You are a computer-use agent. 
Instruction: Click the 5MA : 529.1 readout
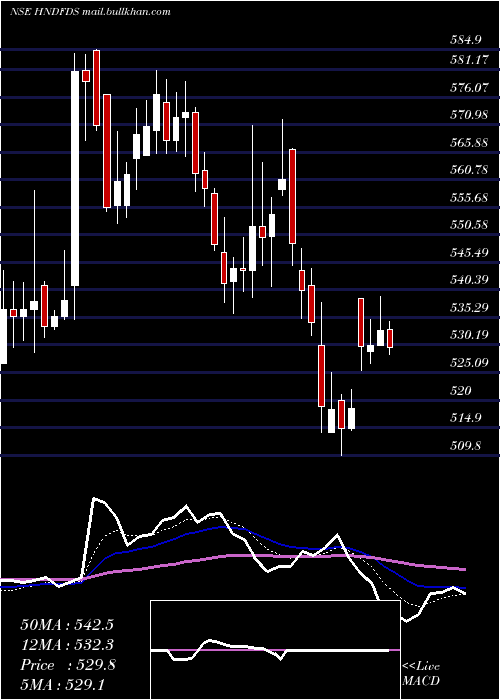click(x=62, y=685)
